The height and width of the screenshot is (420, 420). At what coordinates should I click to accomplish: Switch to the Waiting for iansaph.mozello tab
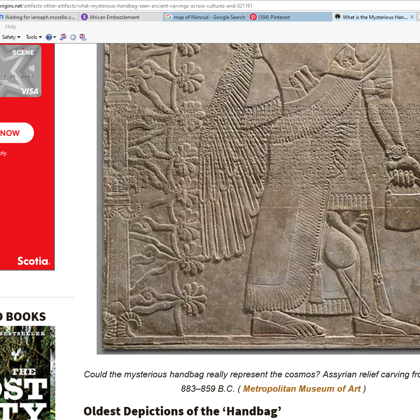pos(39,17)
